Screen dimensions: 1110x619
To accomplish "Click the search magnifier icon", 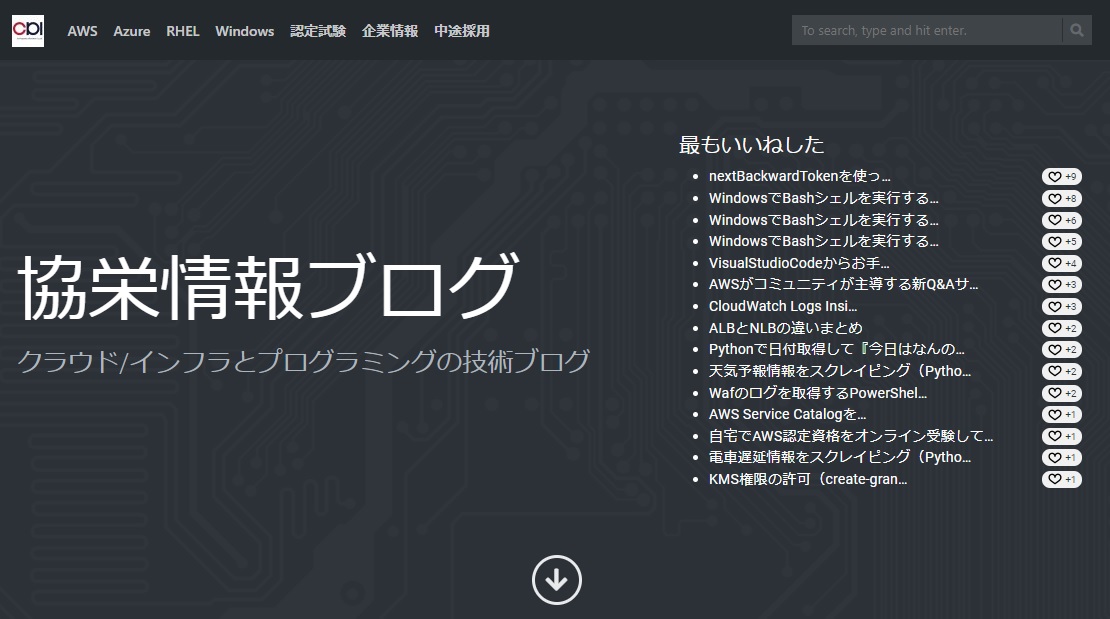I will pos(1077,30).
